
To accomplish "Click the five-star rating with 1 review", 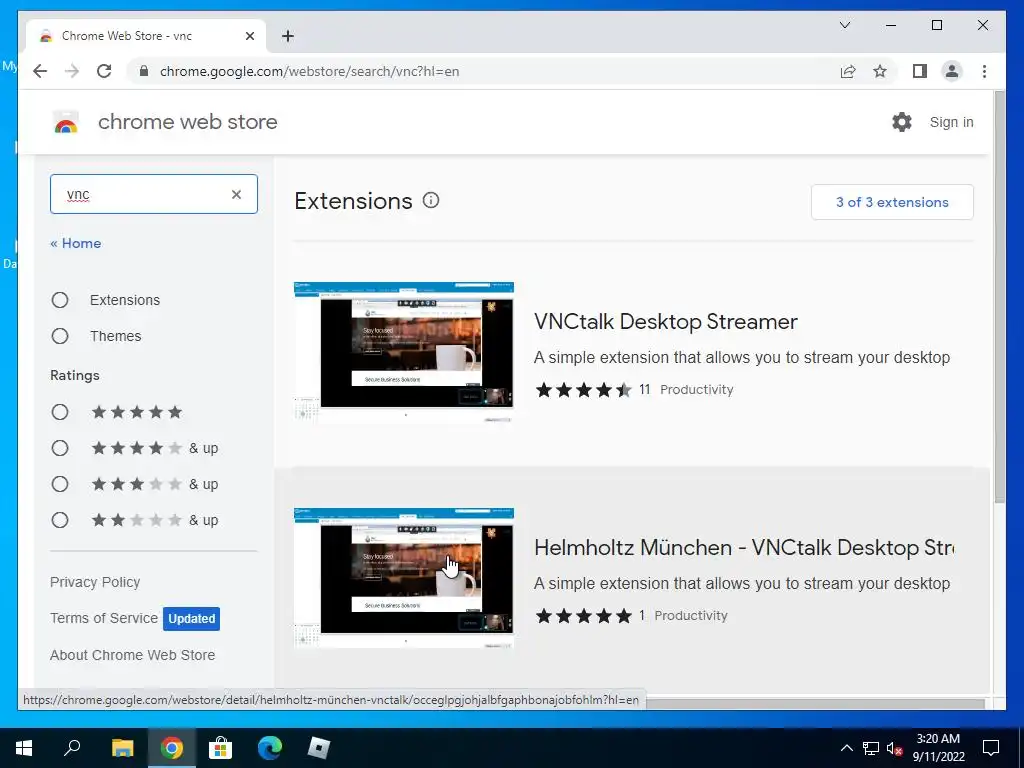I will click(583, 616).
